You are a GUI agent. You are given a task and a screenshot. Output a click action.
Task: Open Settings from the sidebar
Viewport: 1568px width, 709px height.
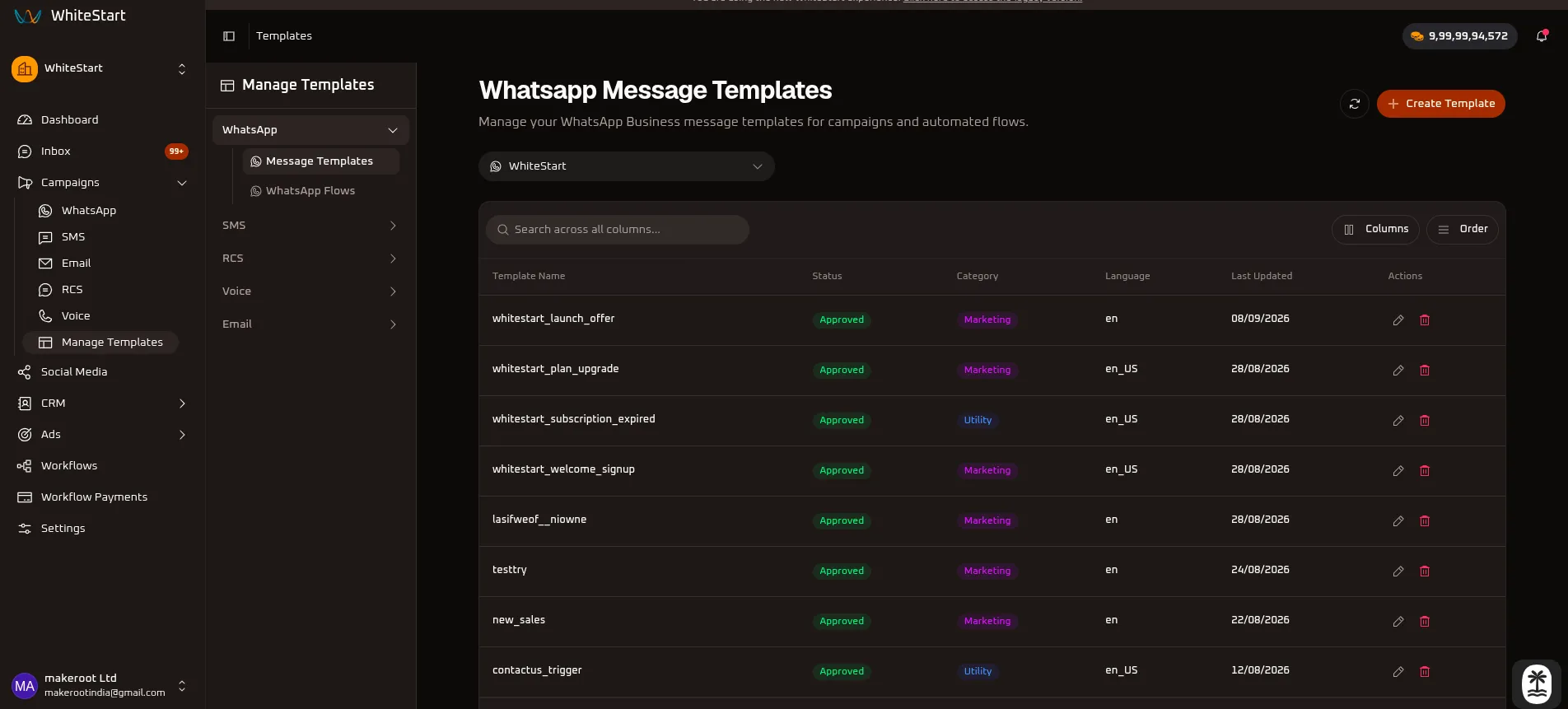coord(102,529)
